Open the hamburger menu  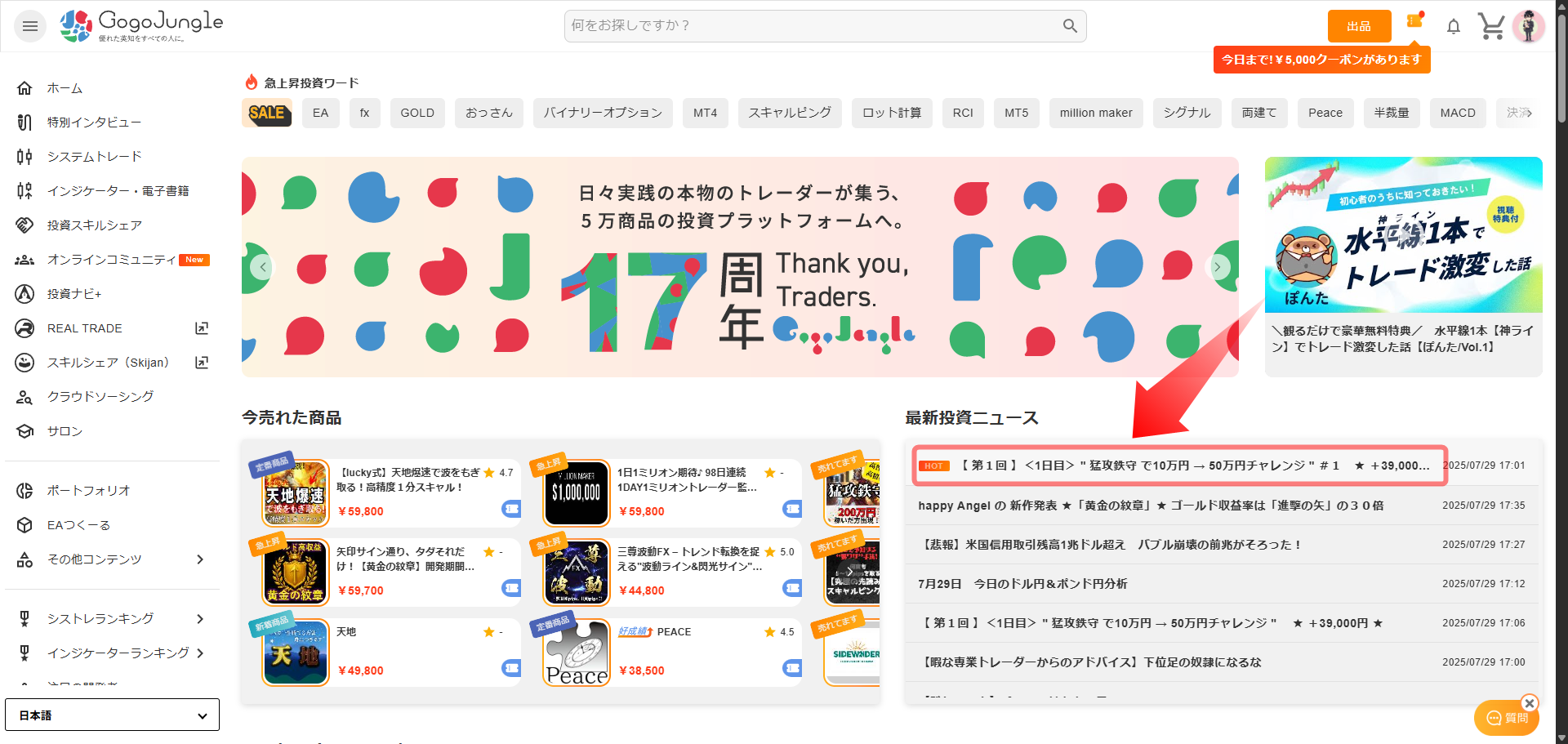[x=30, y=26]
